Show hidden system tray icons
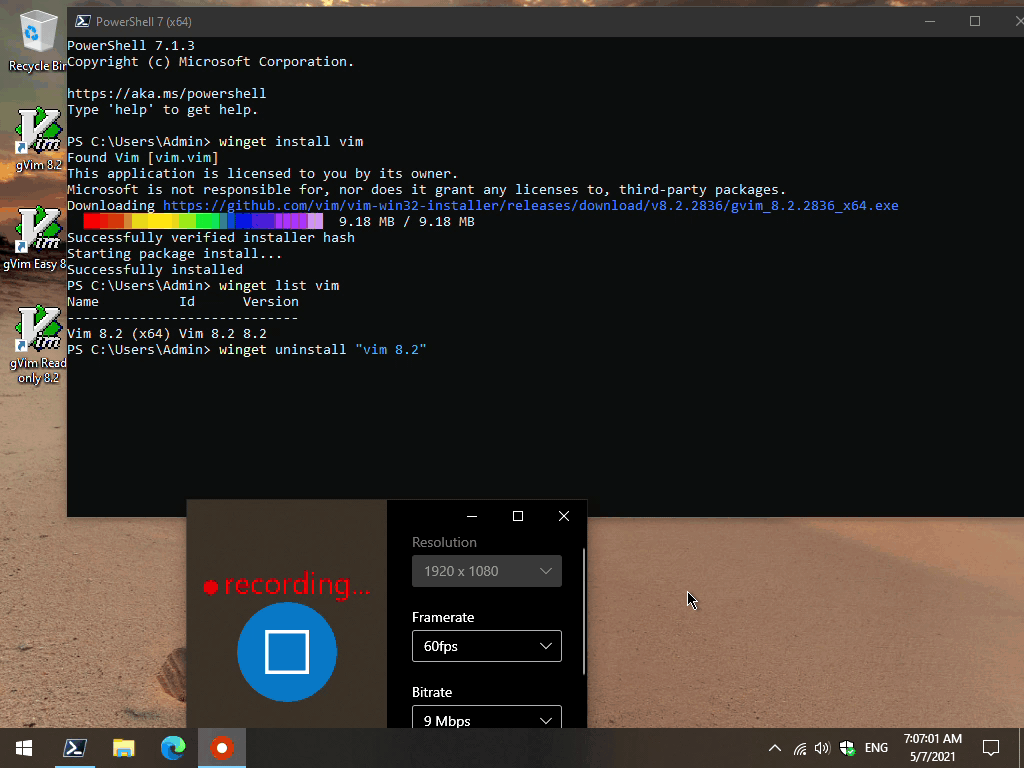Screen dimensions: 1024x768 (775, 748)
